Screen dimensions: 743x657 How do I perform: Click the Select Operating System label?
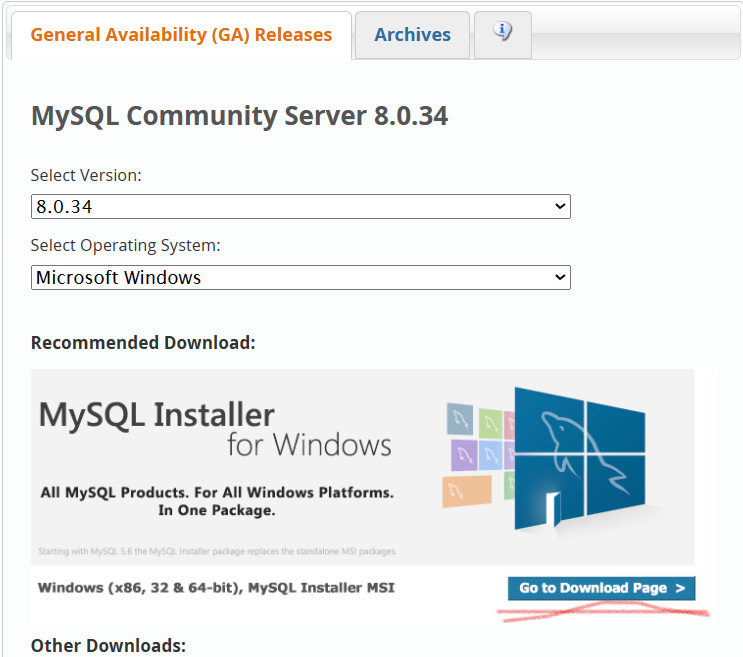[x=126, y=245]
